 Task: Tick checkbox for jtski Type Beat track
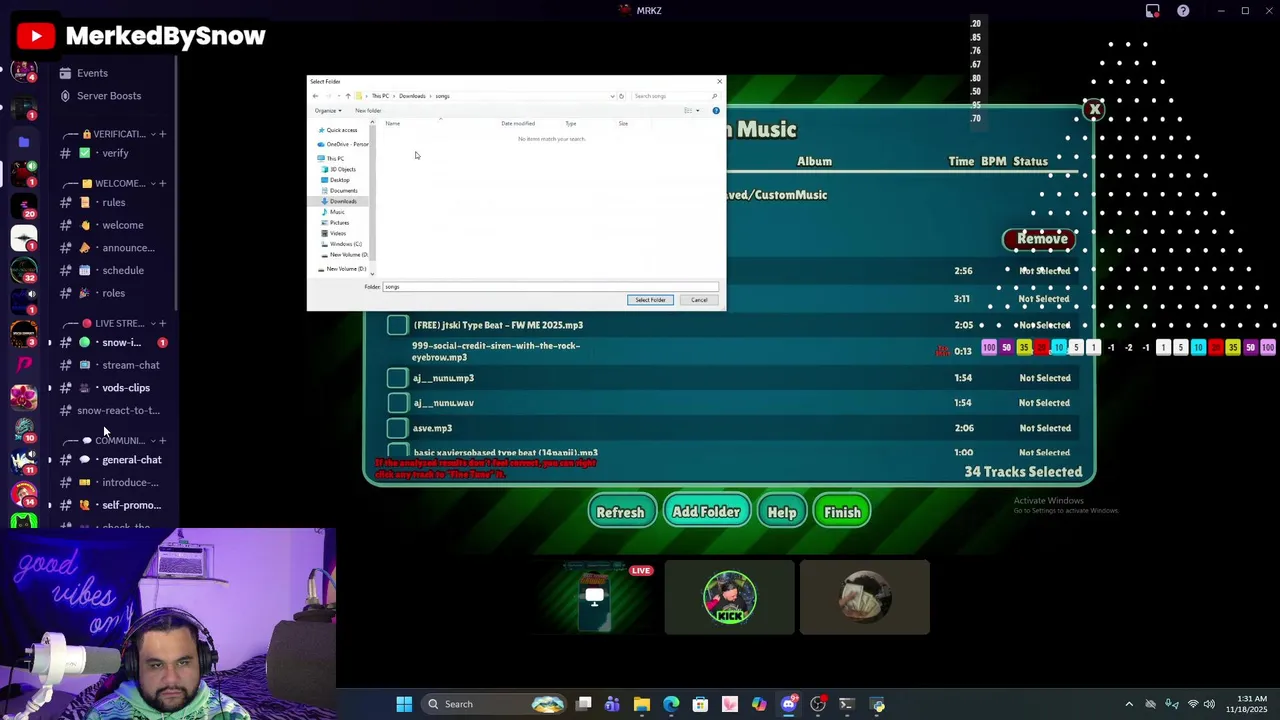click(397, 325)
